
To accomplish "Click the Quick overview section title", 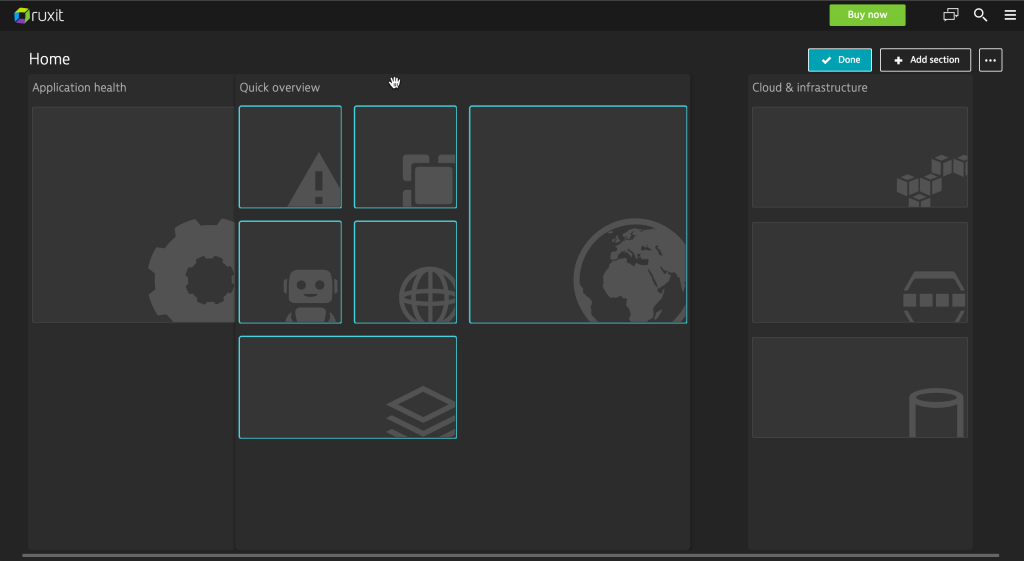I will [280, 88].
